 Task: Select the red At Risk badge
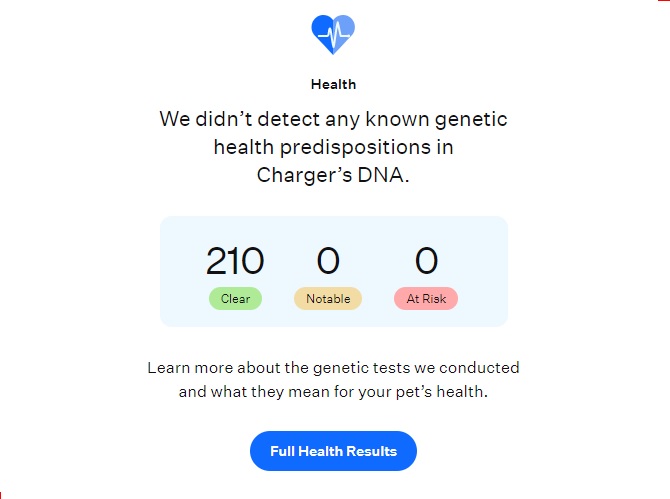(x=426, y=299)
